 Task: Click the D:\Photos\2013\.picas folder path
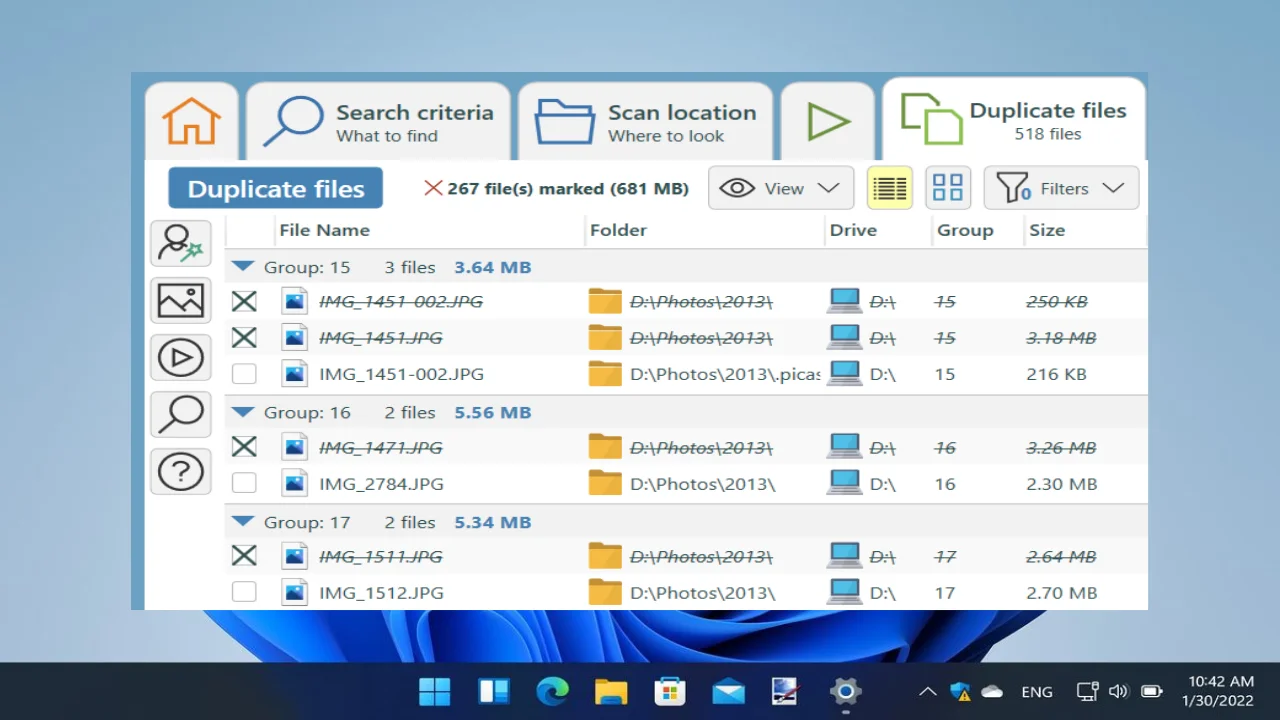click(x=725, y=374)
